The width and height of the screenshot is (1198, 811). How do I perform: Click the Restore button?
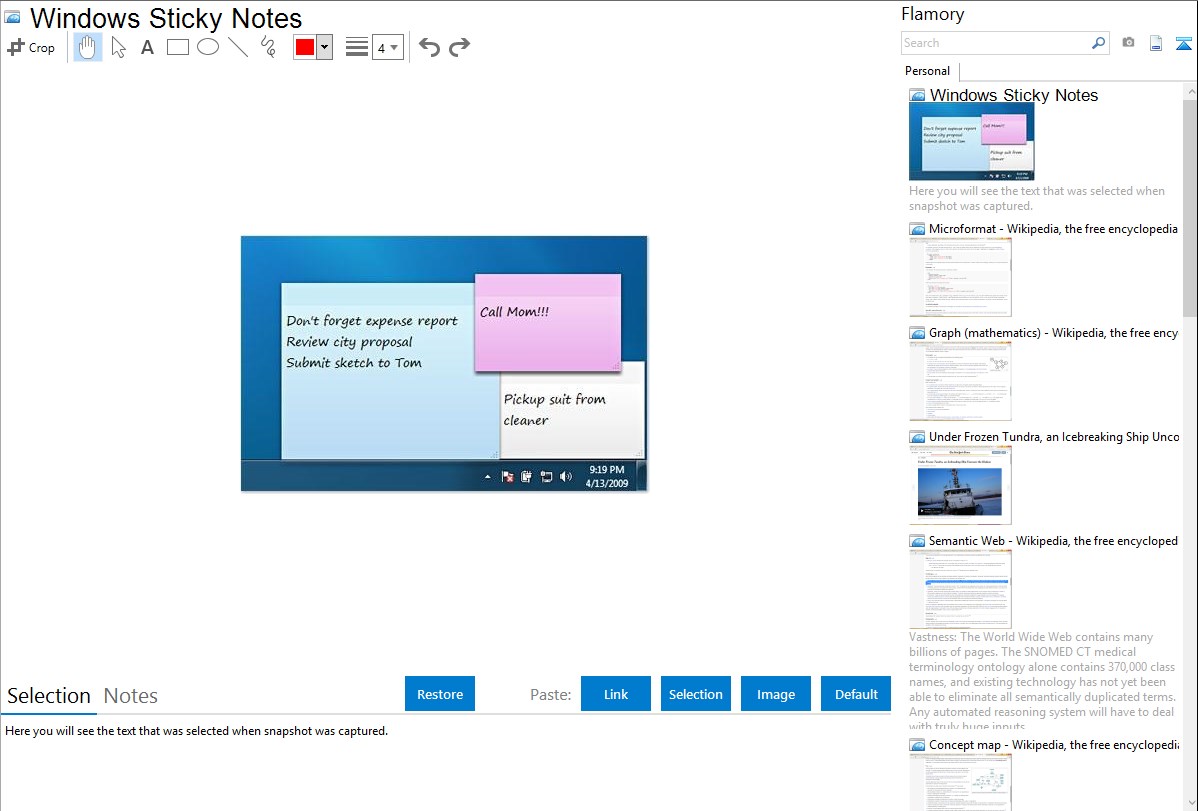click(440, 694)
